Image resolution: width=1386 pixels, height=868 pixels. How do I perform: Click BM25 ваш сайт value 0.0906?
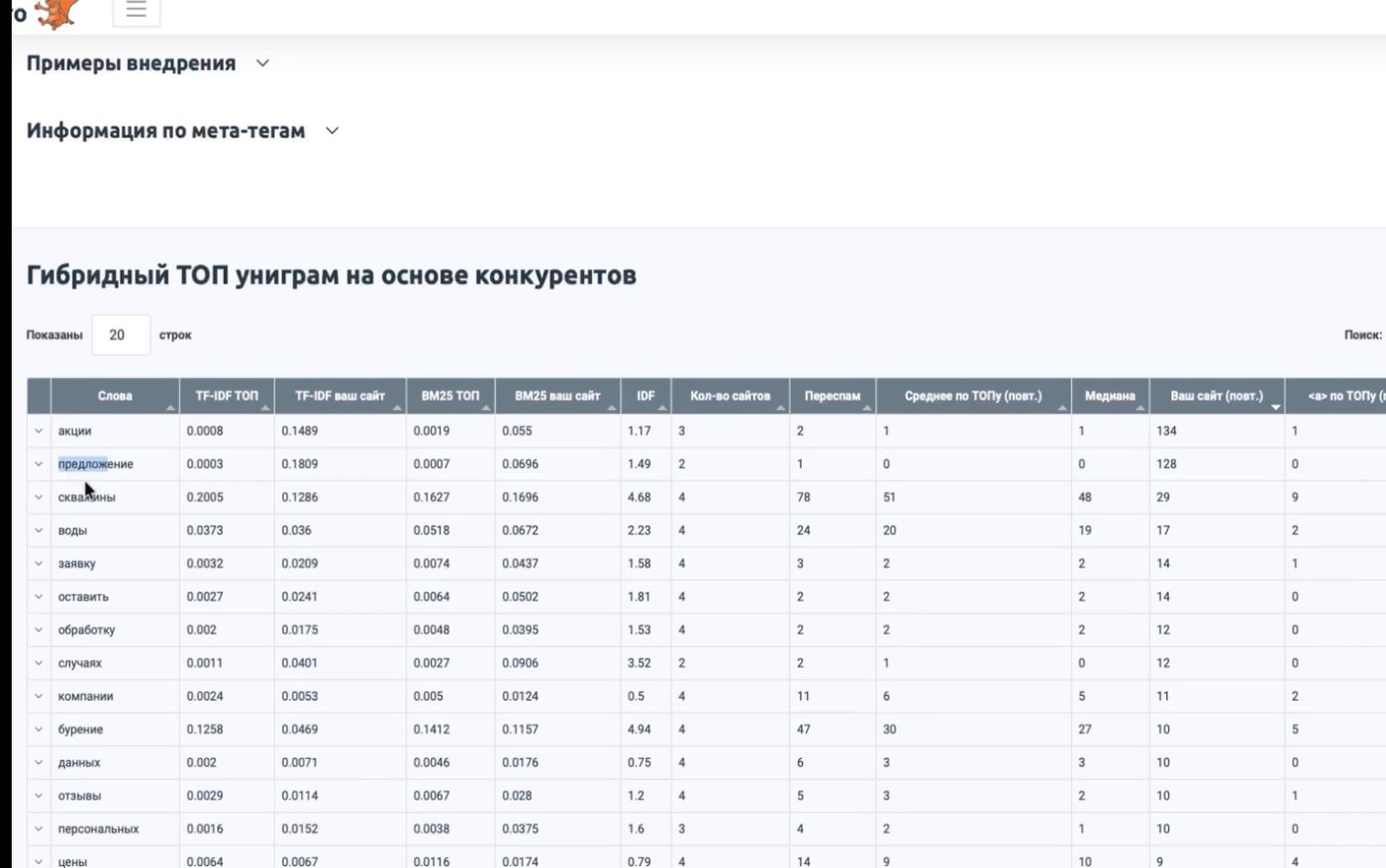[520, 663]
